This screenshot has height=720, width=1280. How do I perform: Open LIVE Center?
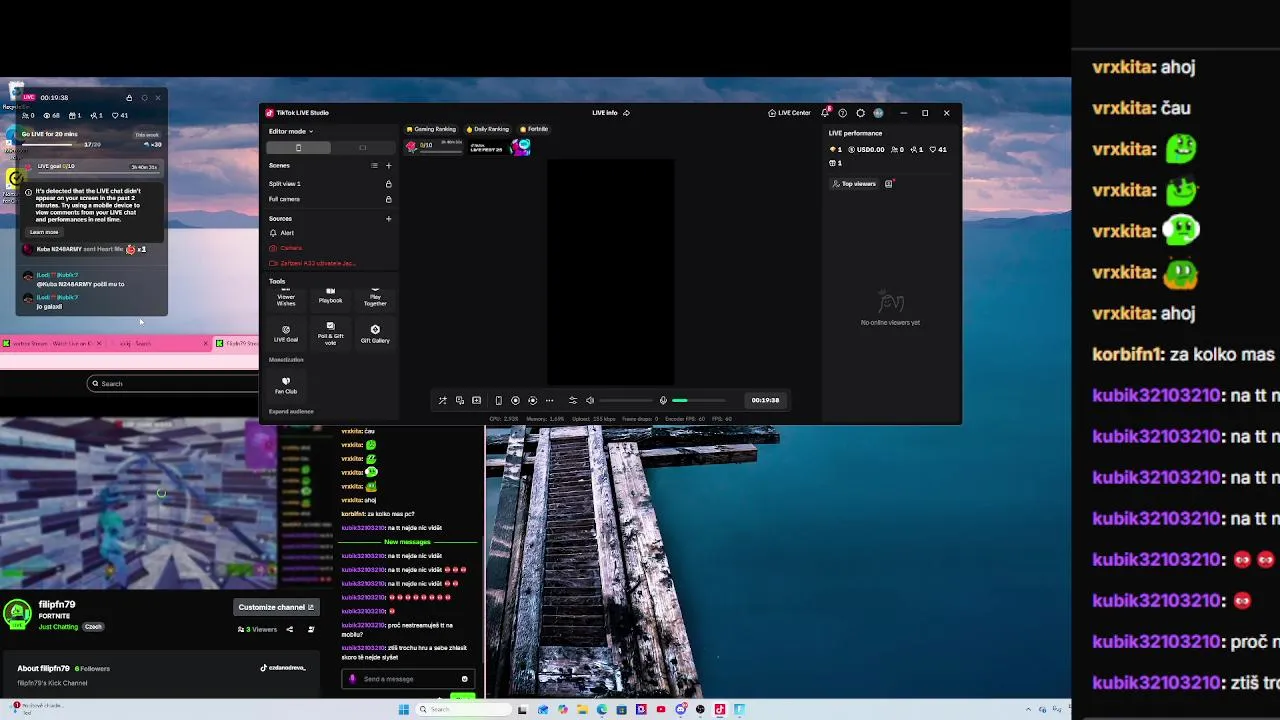tap(789, 113)
